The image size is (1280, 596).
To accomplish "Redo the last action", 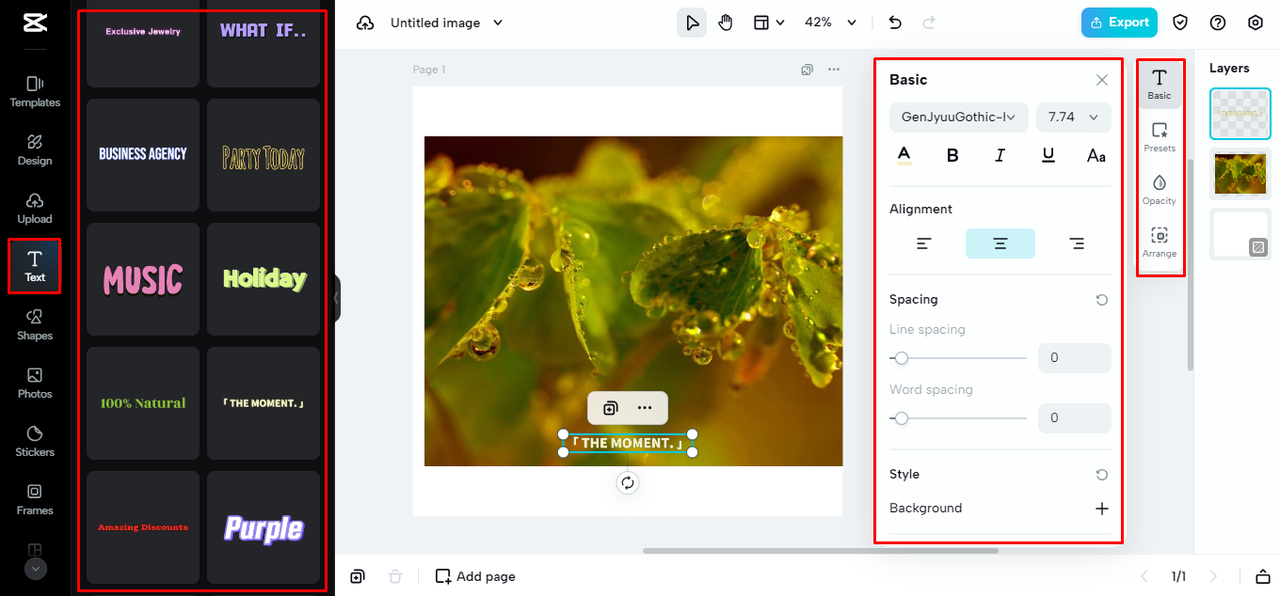I will tap(929, 22).
